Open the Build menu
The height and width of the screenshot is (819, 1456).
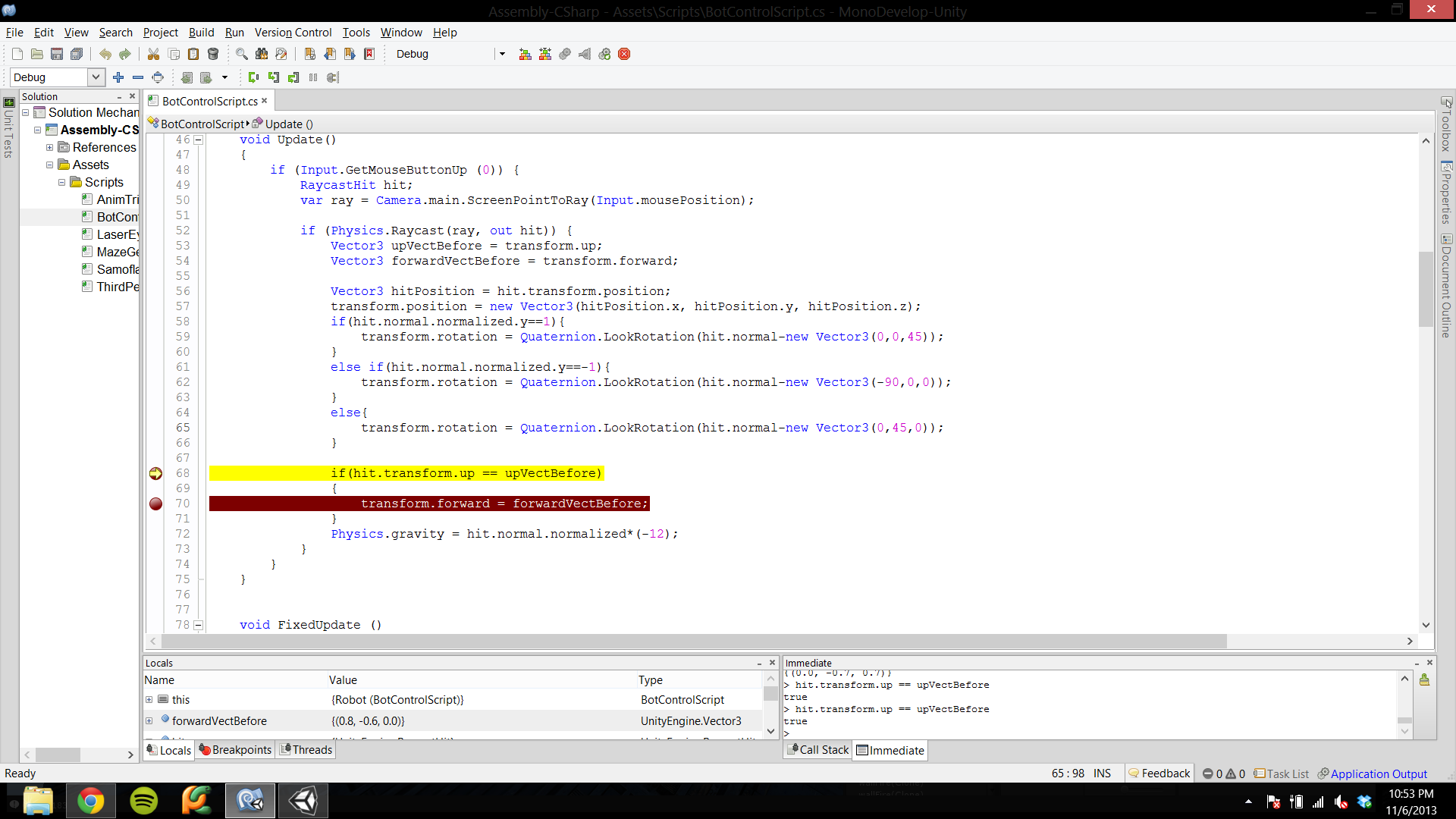(200, 32)
